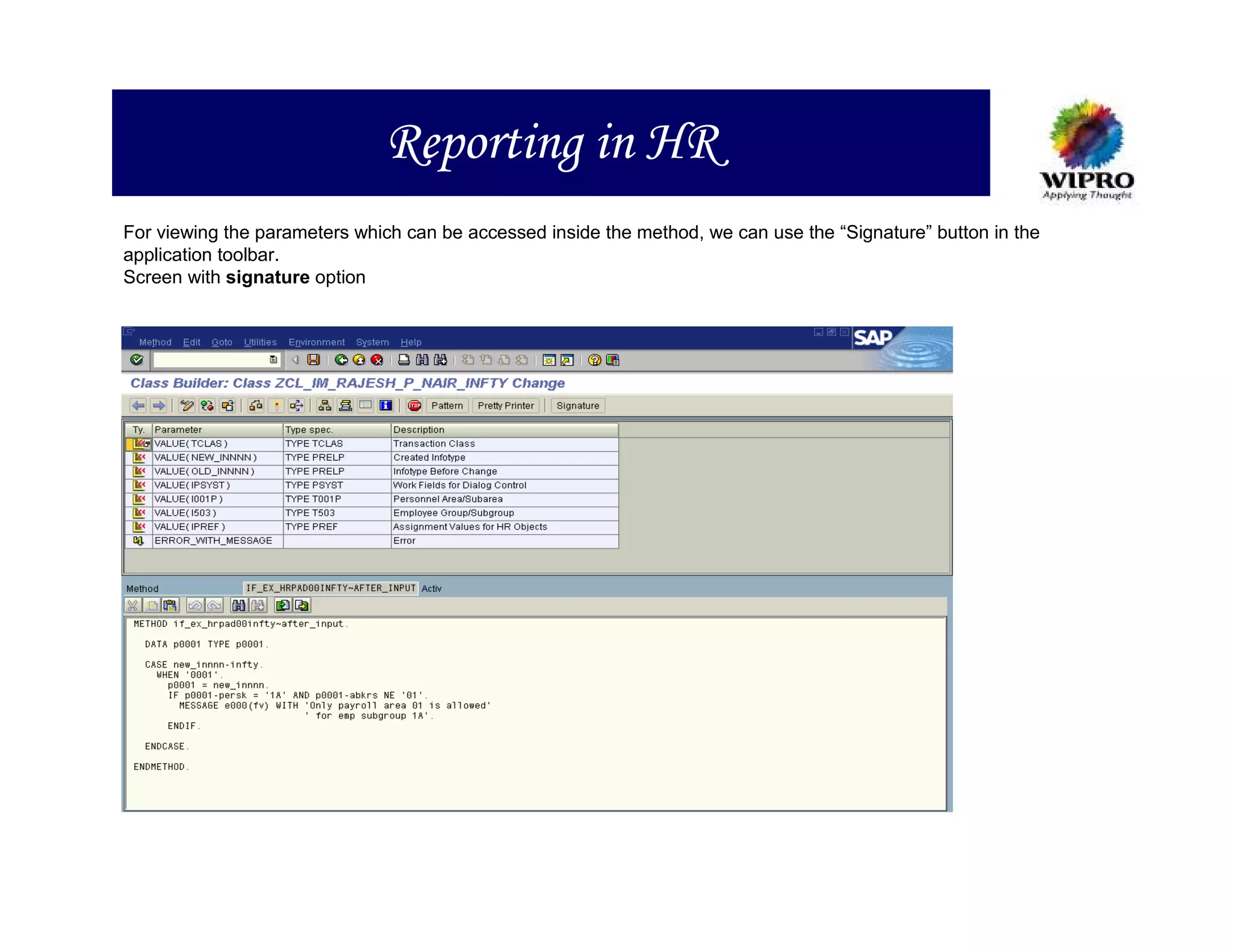This screenshot has width=1233, height=952.
Task: Click inside the command input field
Action: (x=211, y=360)
